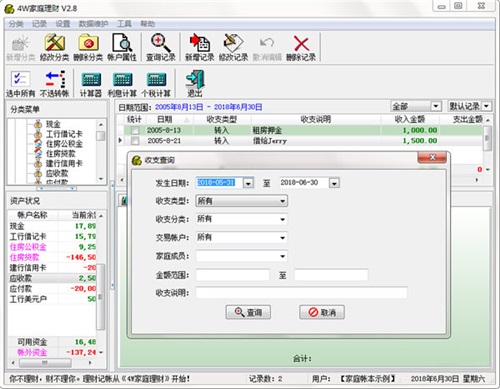Click the 修改分类 toolbar icon
The width and height of the screenshot is (500, 389).
pyautogui.click(x=55, y=47)
